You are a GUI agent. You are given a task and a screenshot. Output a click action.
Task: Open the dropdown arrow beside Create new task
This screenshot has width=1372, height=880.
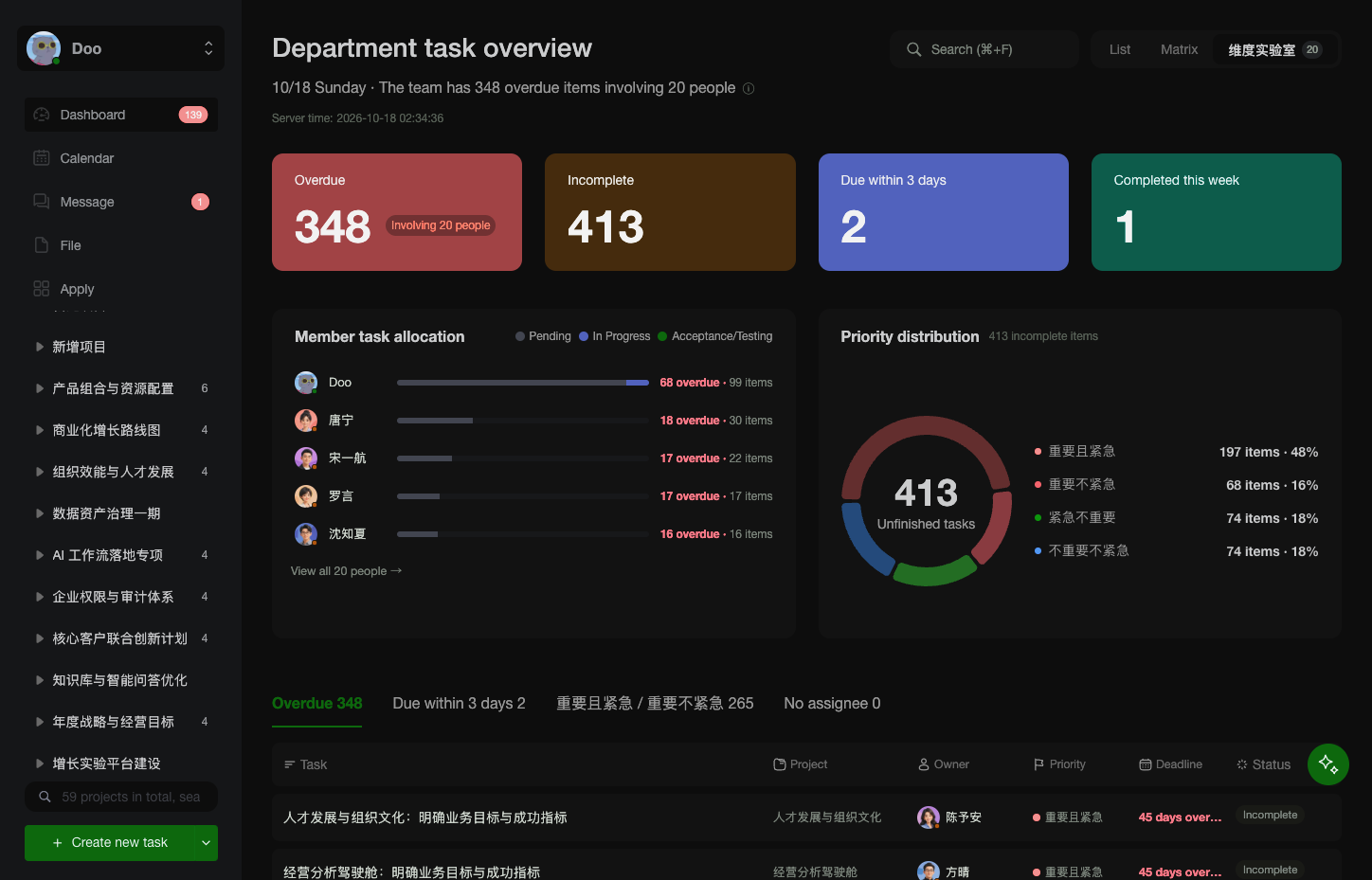(x=206, y=843)
